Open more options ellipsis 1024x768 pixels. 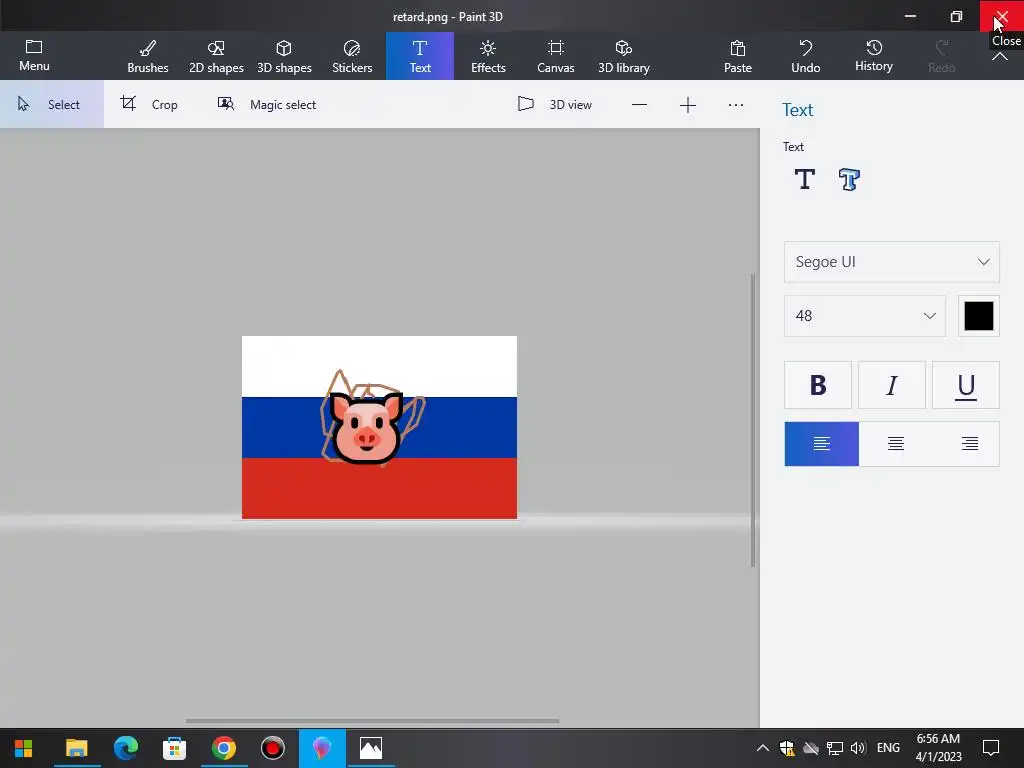click(736, 105)
